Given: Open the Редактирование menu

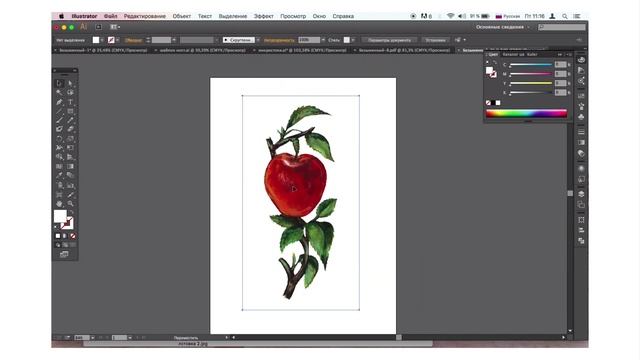Looking at the screenshot, I should [145, 16].
